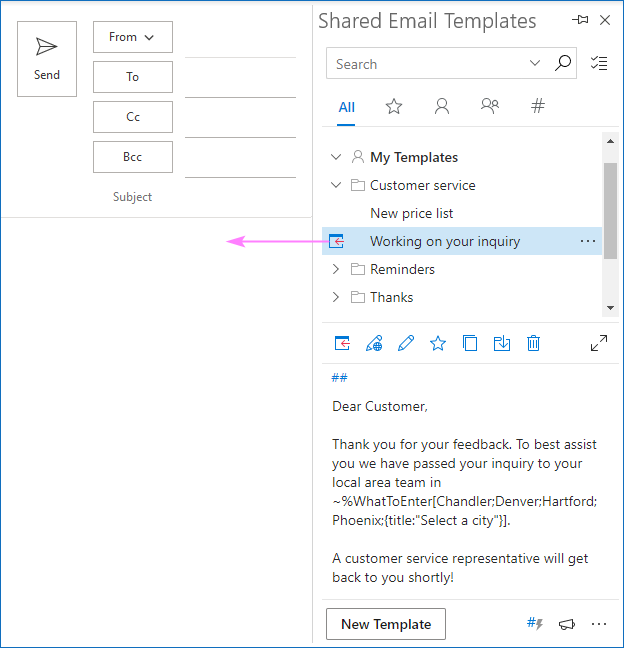
Task: Expand the search options dropdown arrow
Action: (535, 64)
